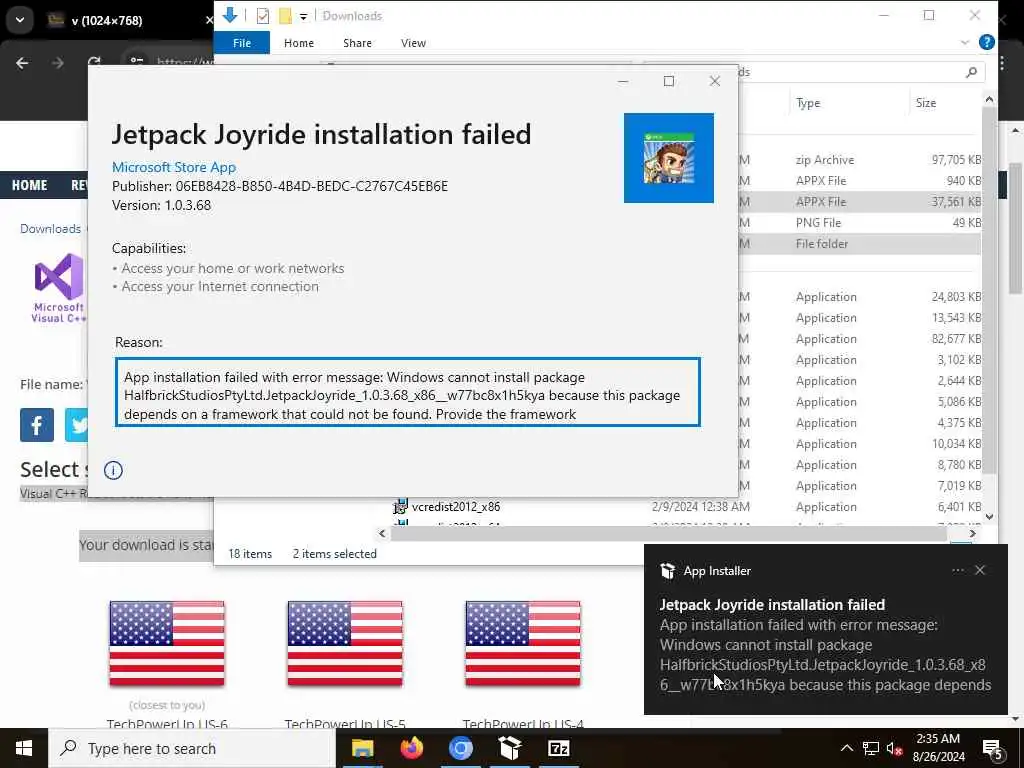The image size is (1024, 768).
Task: Click the horizontal scrollbar right arrow
Action: (972, 534)
